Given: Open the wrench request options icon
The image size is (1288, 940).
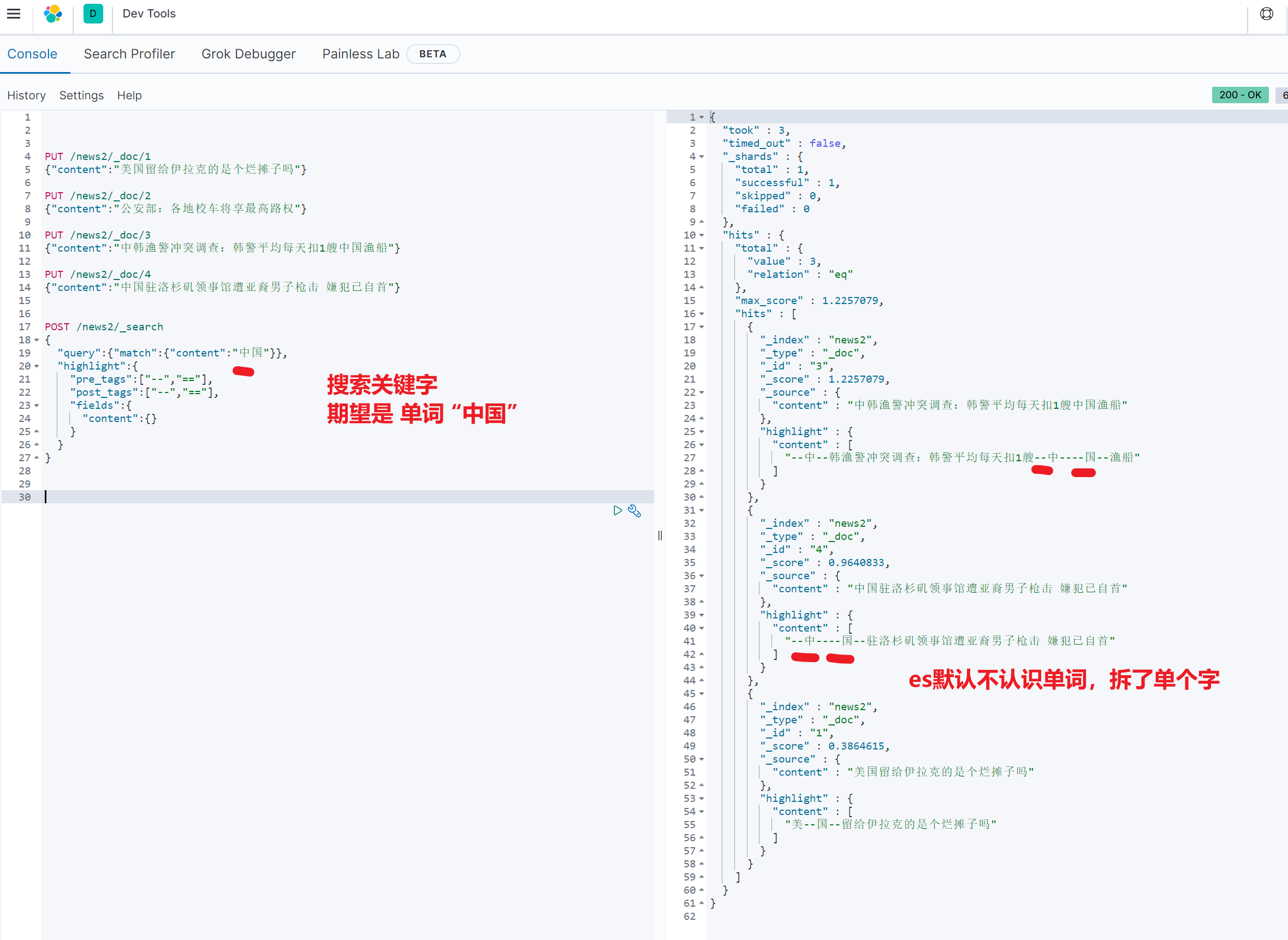Looking at the screenshot, I should pos(634,510).
